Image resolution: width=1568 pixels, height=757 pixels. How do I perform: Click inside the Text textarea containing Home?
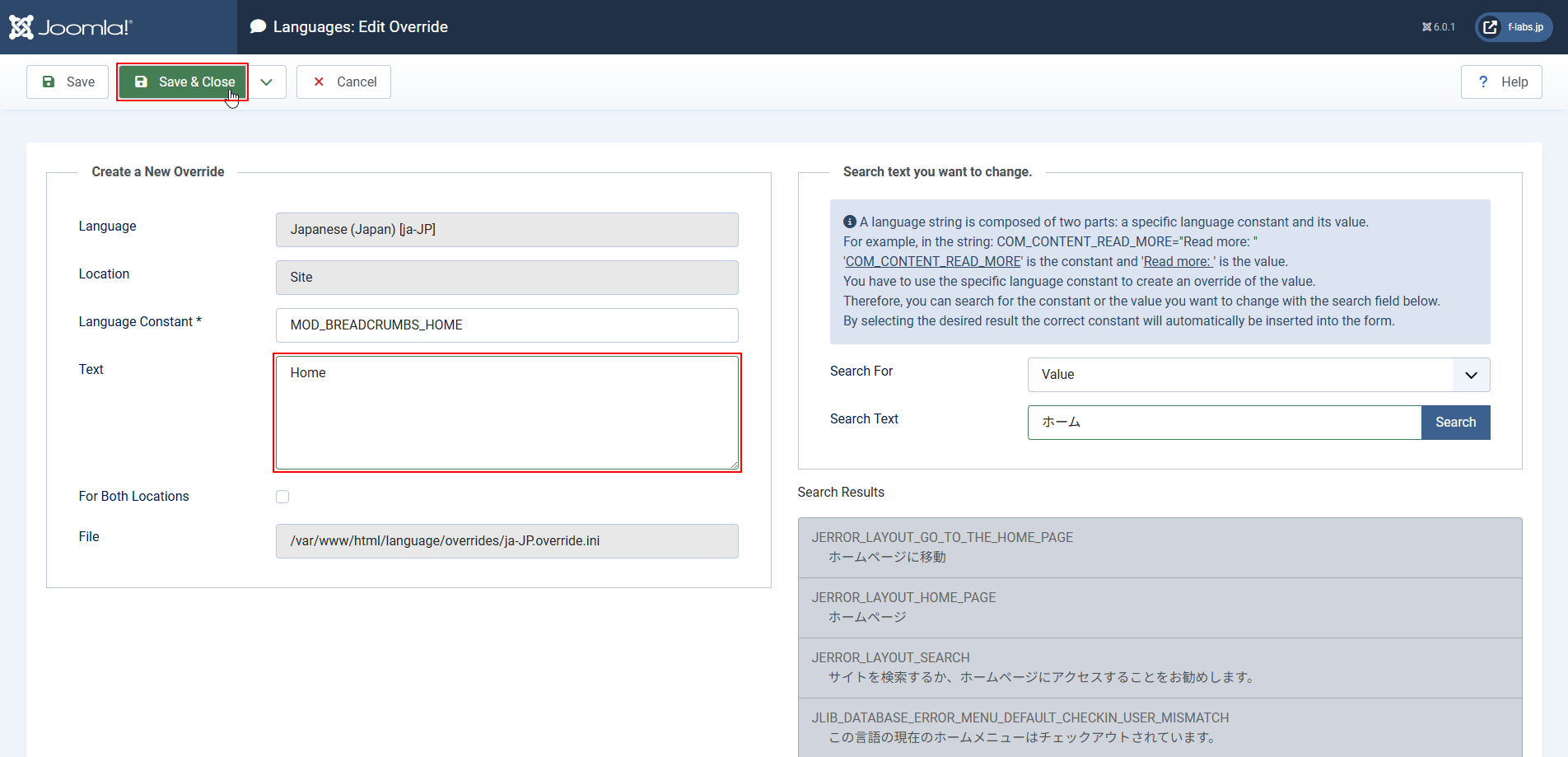pos(506,413)
